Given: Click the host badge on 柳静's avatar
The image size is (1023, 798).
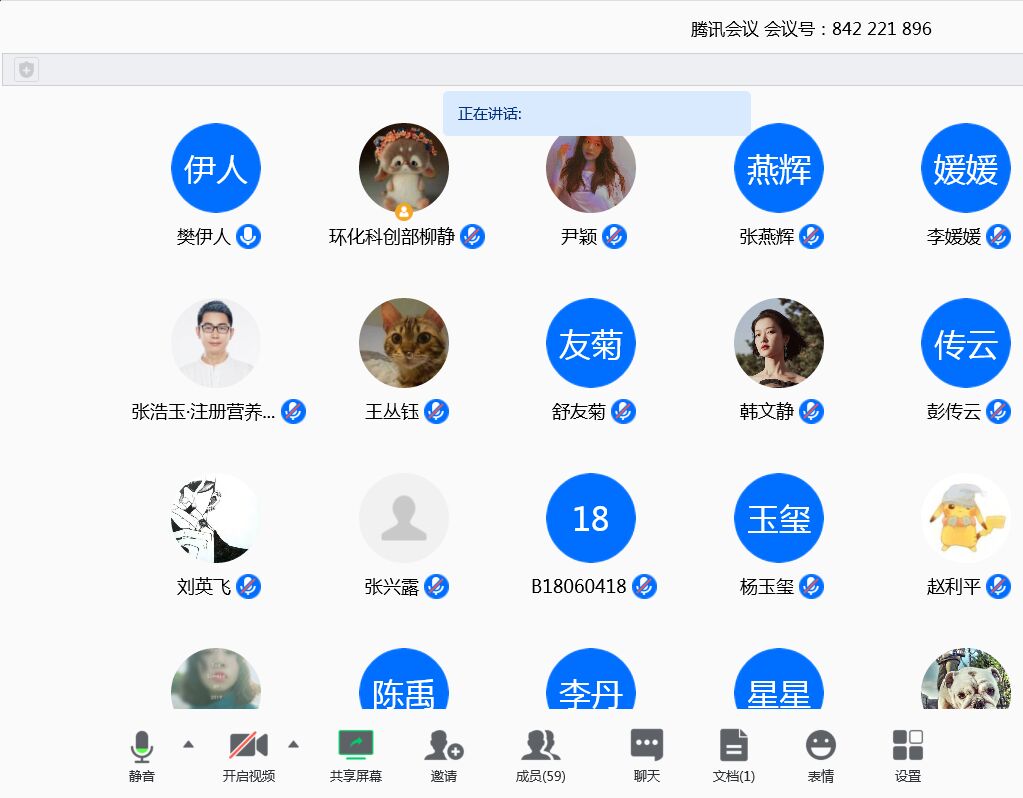Looking at the screenshot, I should coord(404,212).
